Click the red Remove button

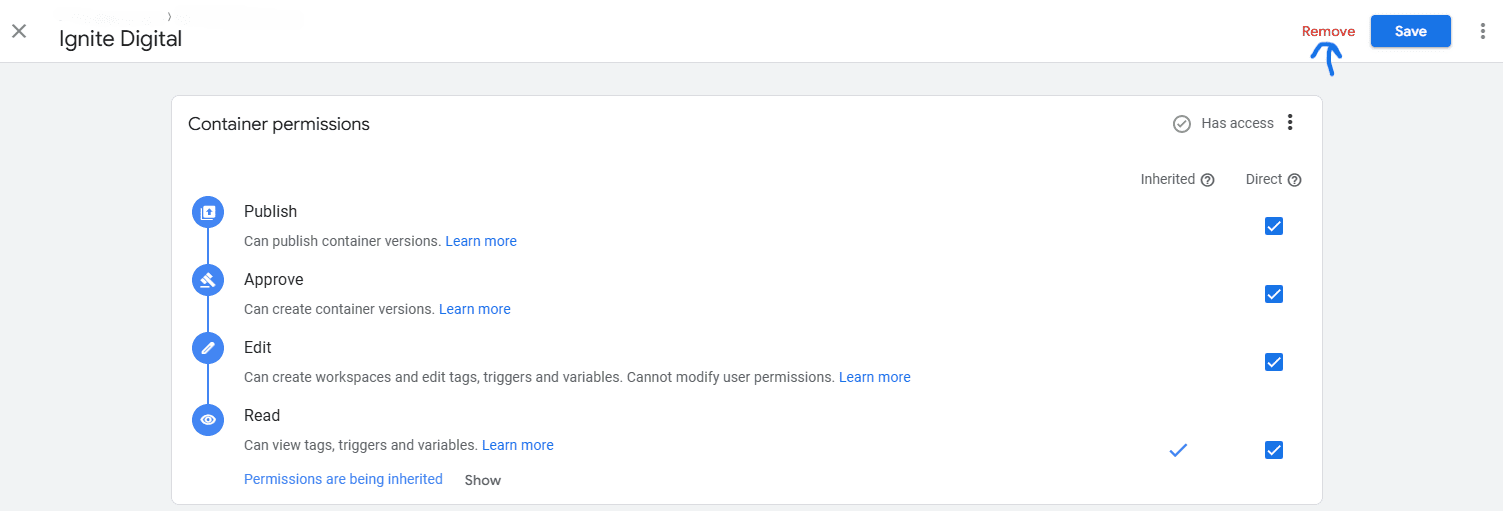1328,31
